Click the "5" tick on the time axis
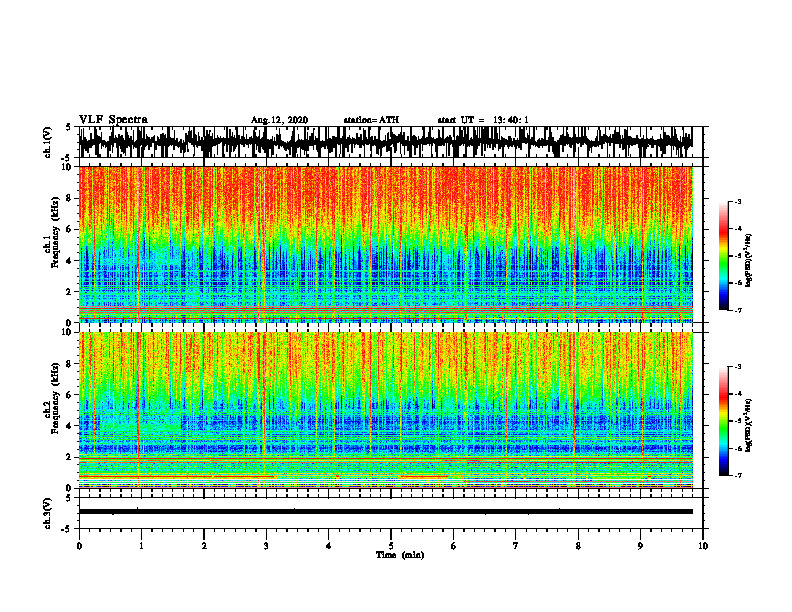Image resolution: width=792 pixels, height=612 pixels. point(391,546)
